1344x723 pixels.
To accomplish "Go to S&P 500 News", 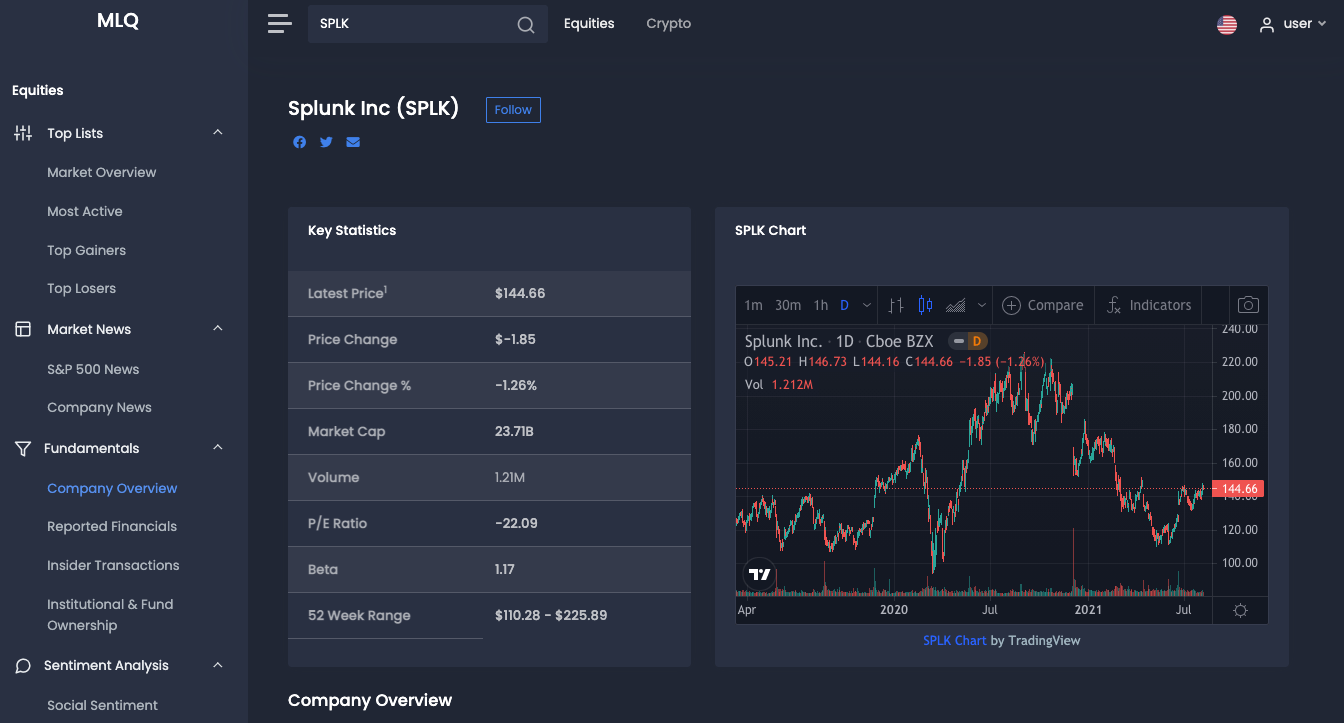I will [x=93, y=369].
